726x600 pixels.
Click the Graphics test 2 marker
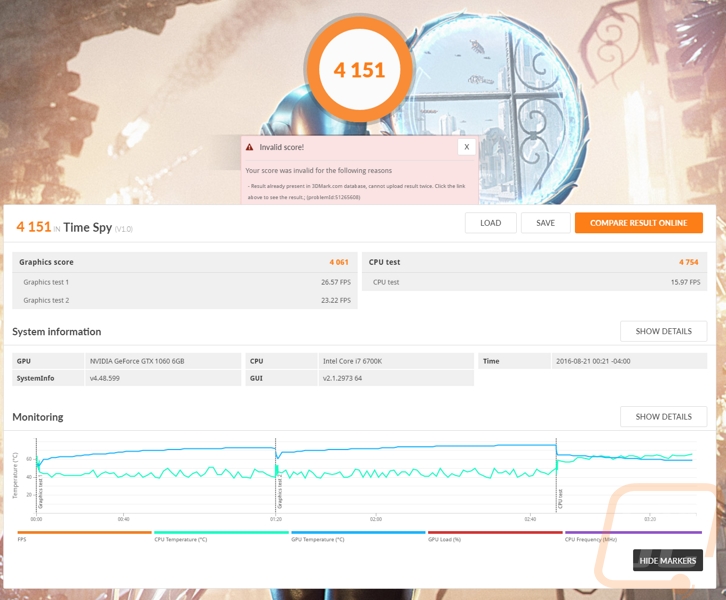280,492
